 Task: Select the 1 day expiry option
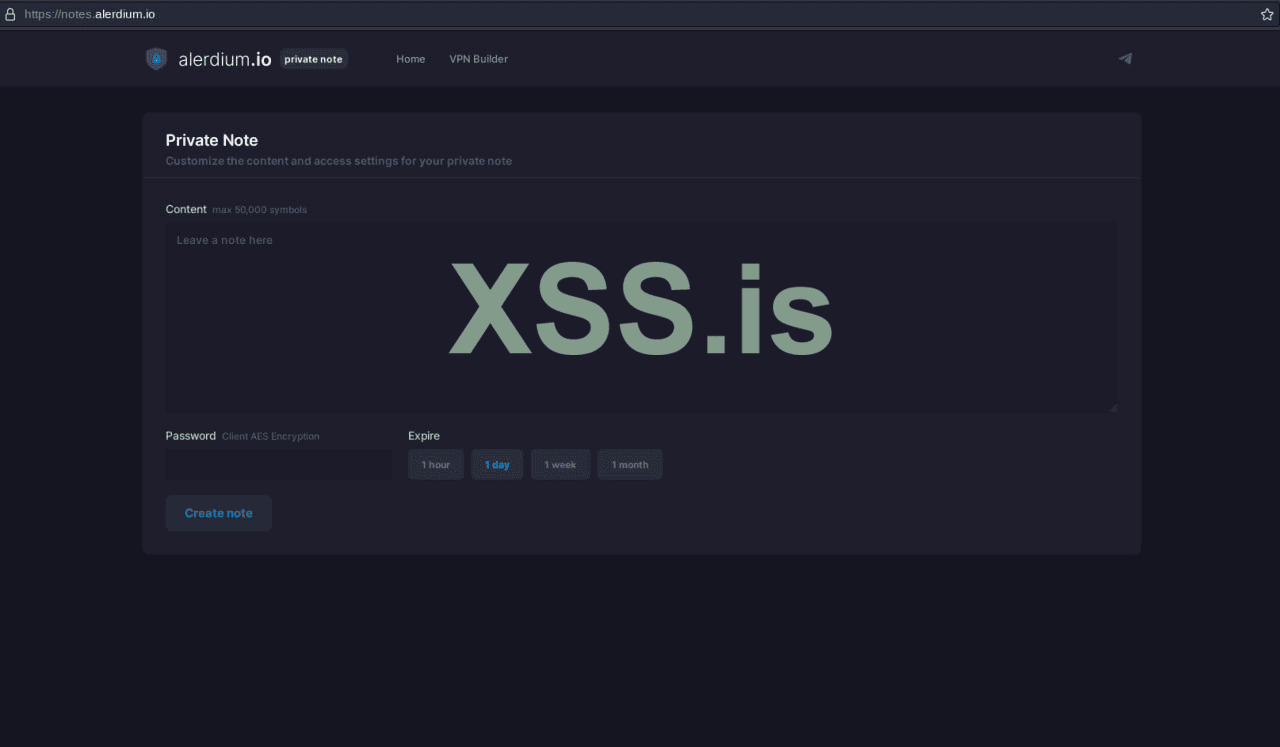[x=497, y=464]
